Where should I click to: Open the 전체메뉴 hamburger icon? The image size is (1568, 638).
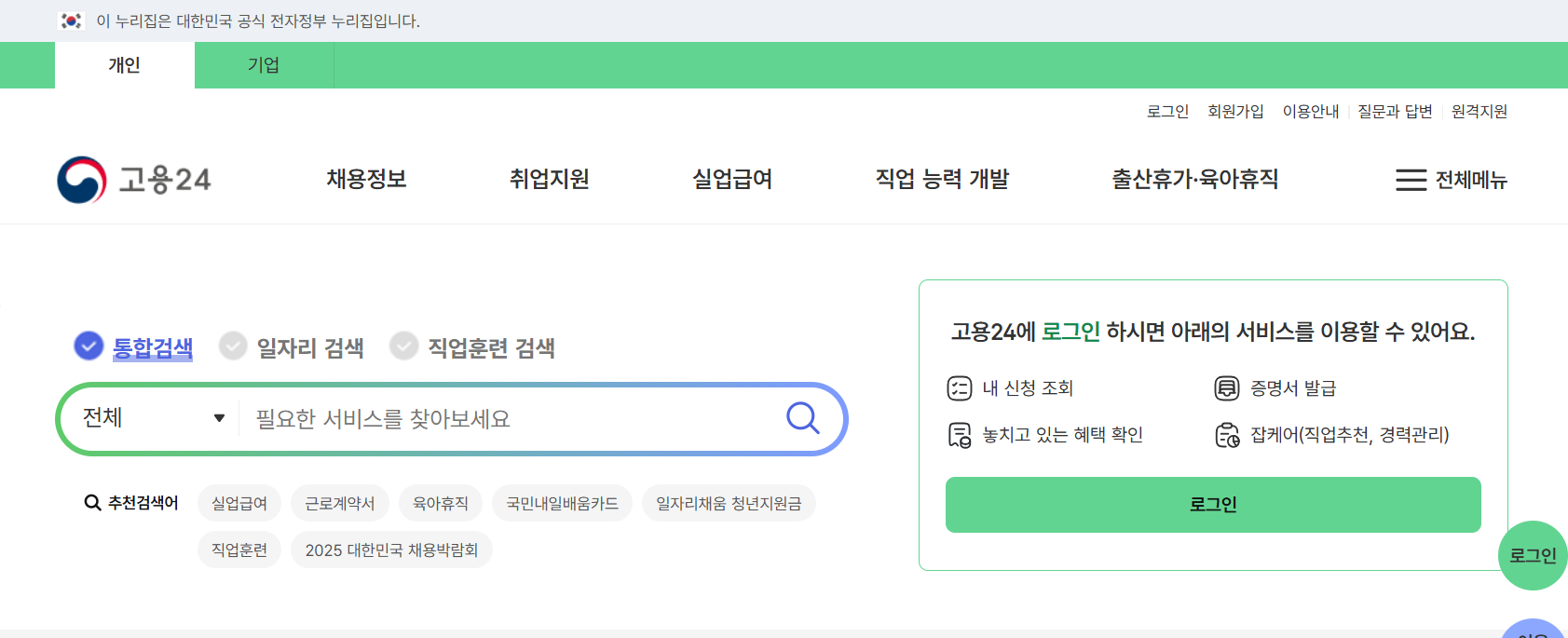1411,180
